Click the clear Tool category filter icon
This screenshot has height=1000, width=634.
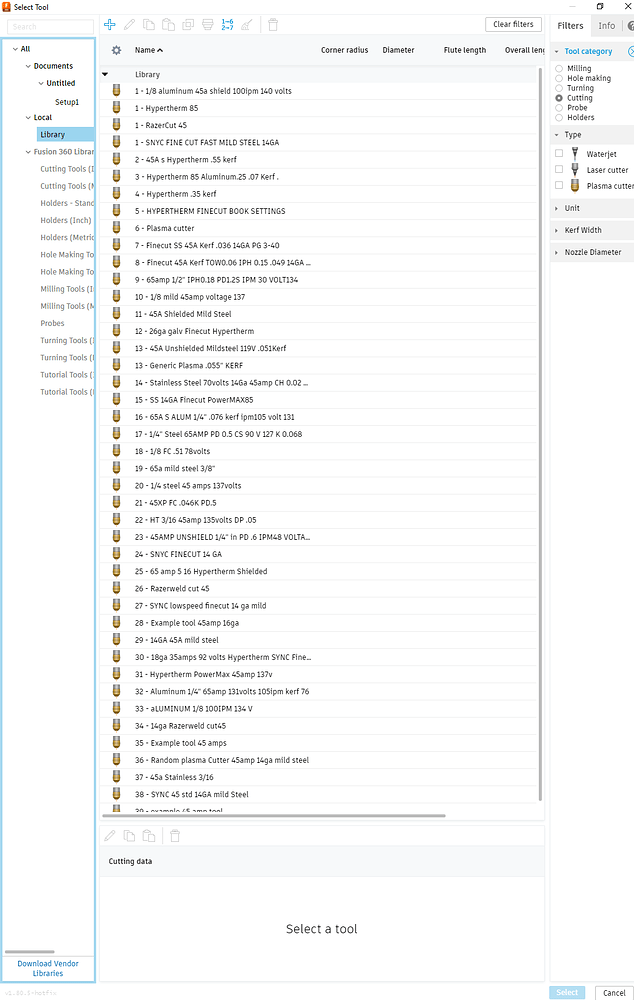point(631,51)
